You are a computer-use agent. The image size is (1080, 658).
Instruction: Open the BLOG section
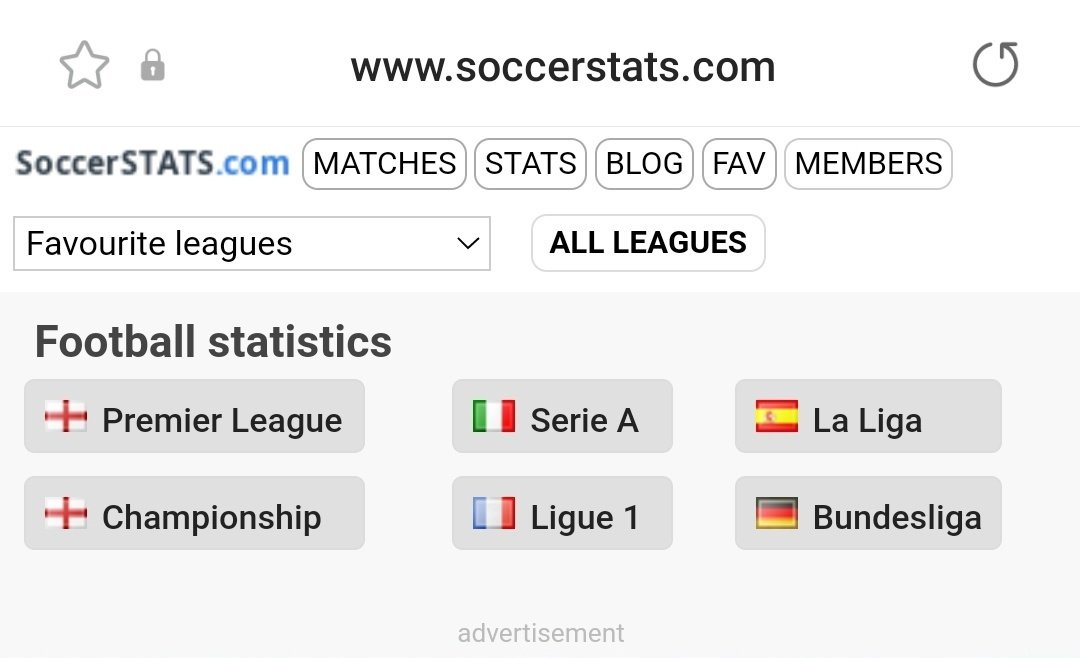coord(644,164)
